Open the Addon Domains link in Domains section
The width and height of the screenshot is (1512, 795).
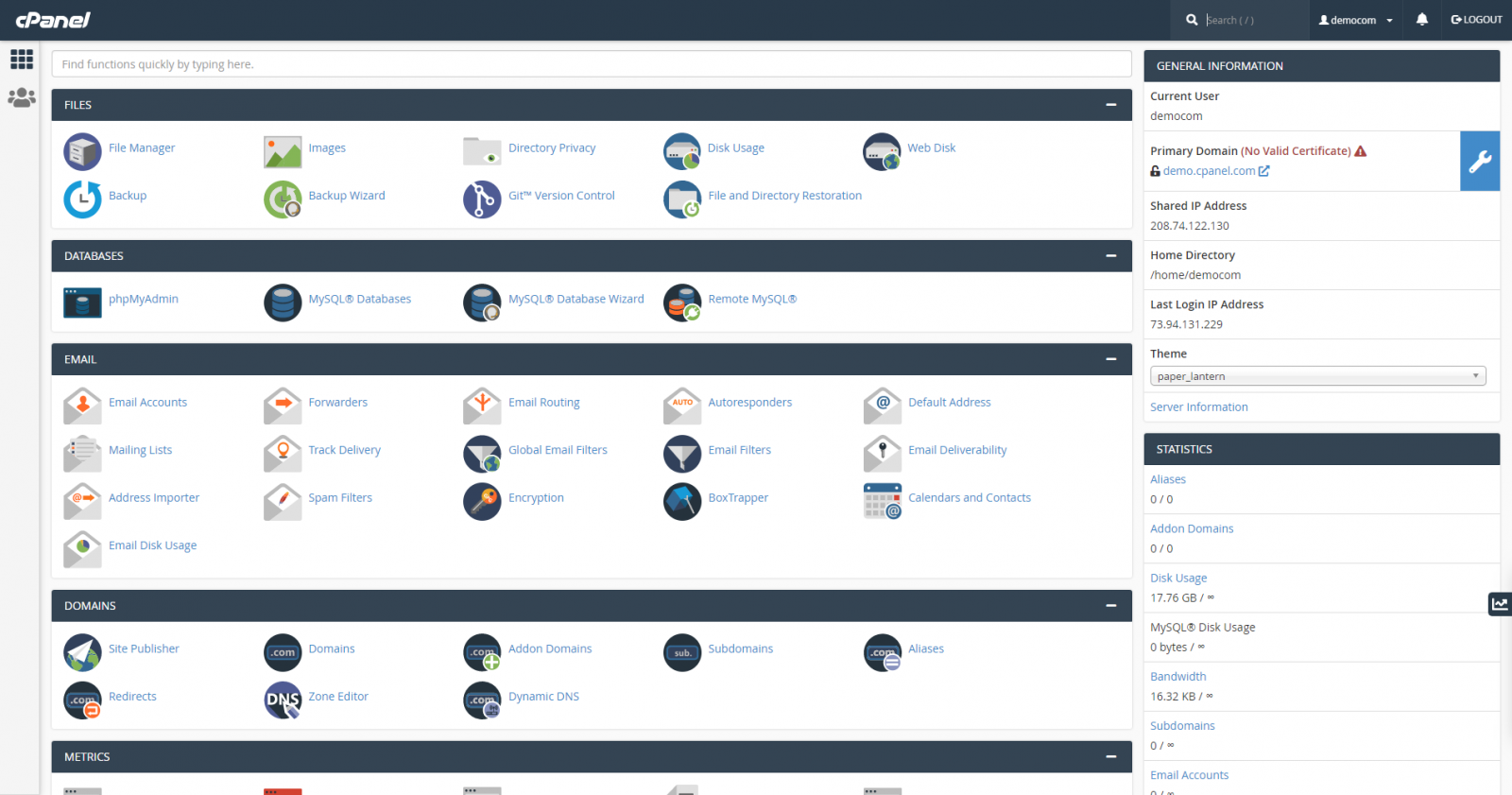tap(550, 648)
